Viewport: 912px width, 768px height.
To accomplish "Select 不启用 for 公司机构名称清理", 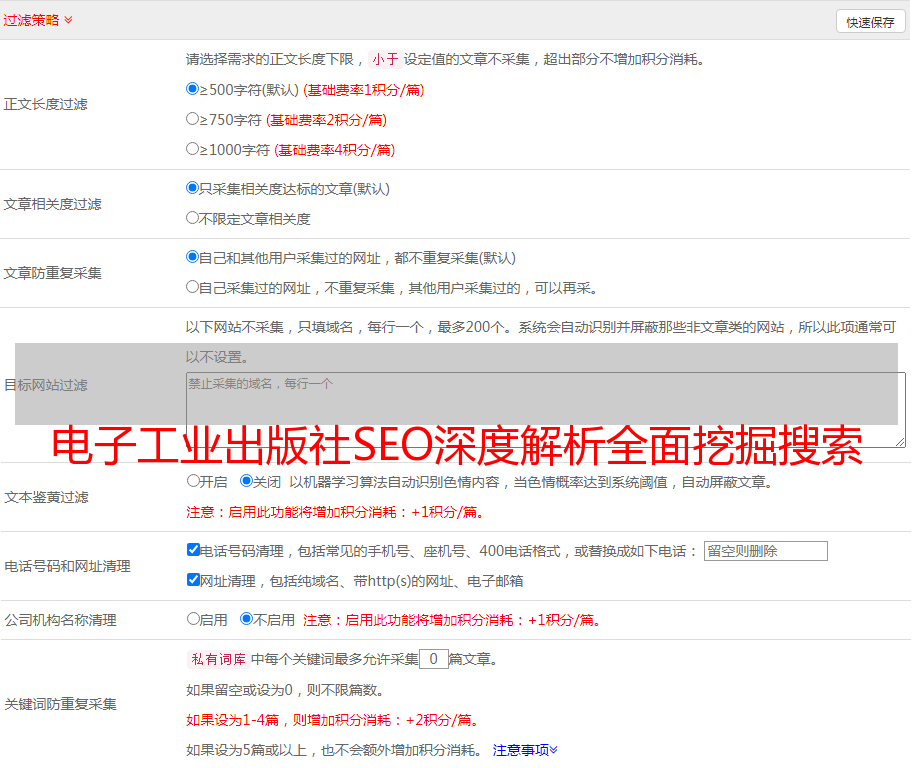I will click(x=247, y=619).
